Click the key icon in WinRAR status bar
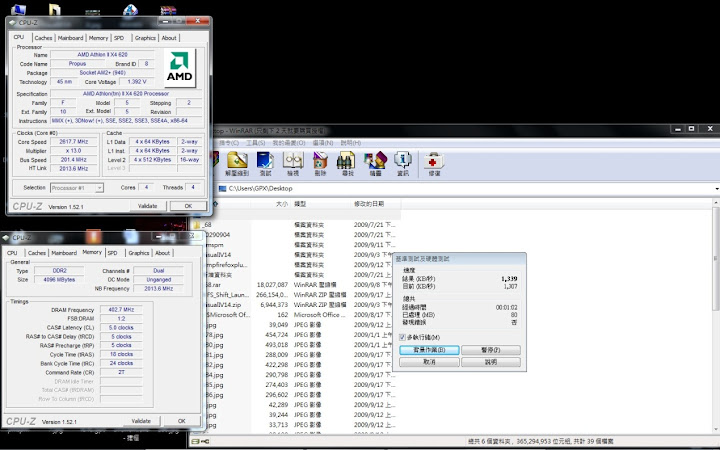Image resolution: width=720 pixels, height=450 pixels. click(205, 441)
